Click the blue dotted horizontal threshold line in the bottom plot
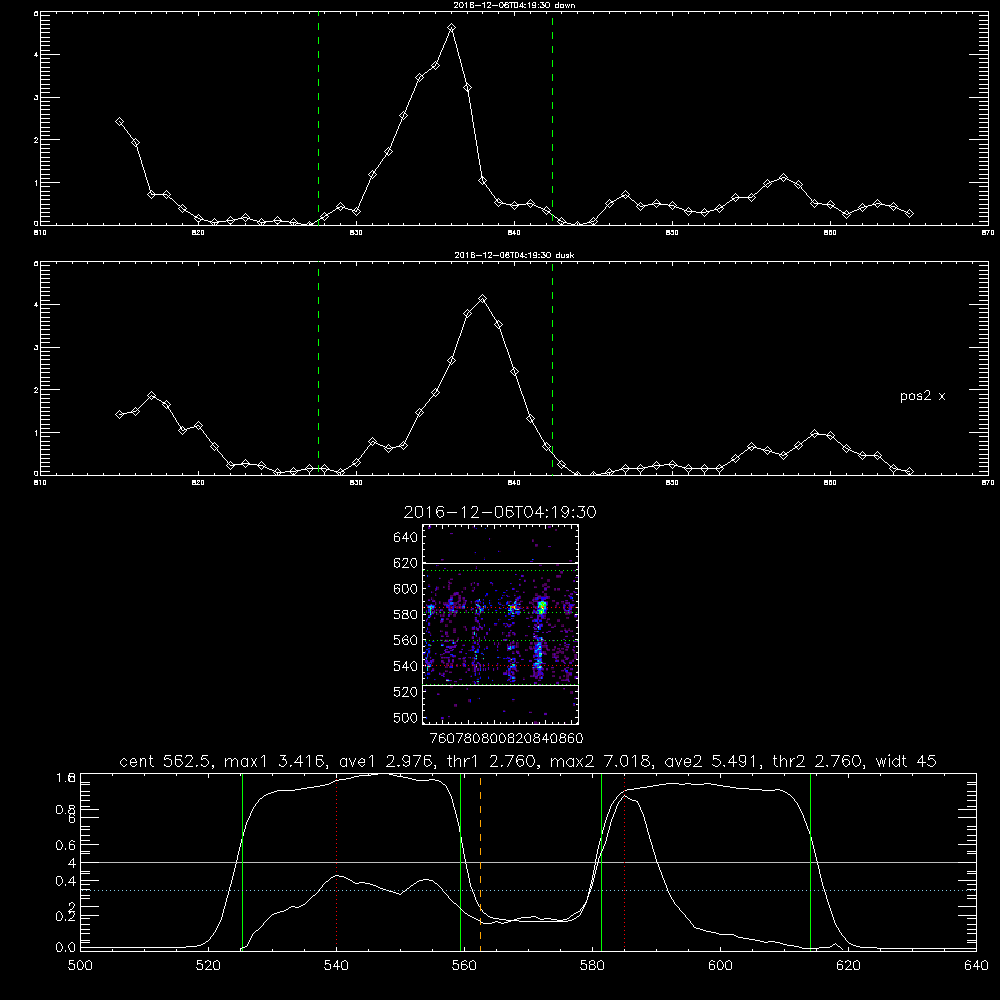 click(x=528, y=890)
